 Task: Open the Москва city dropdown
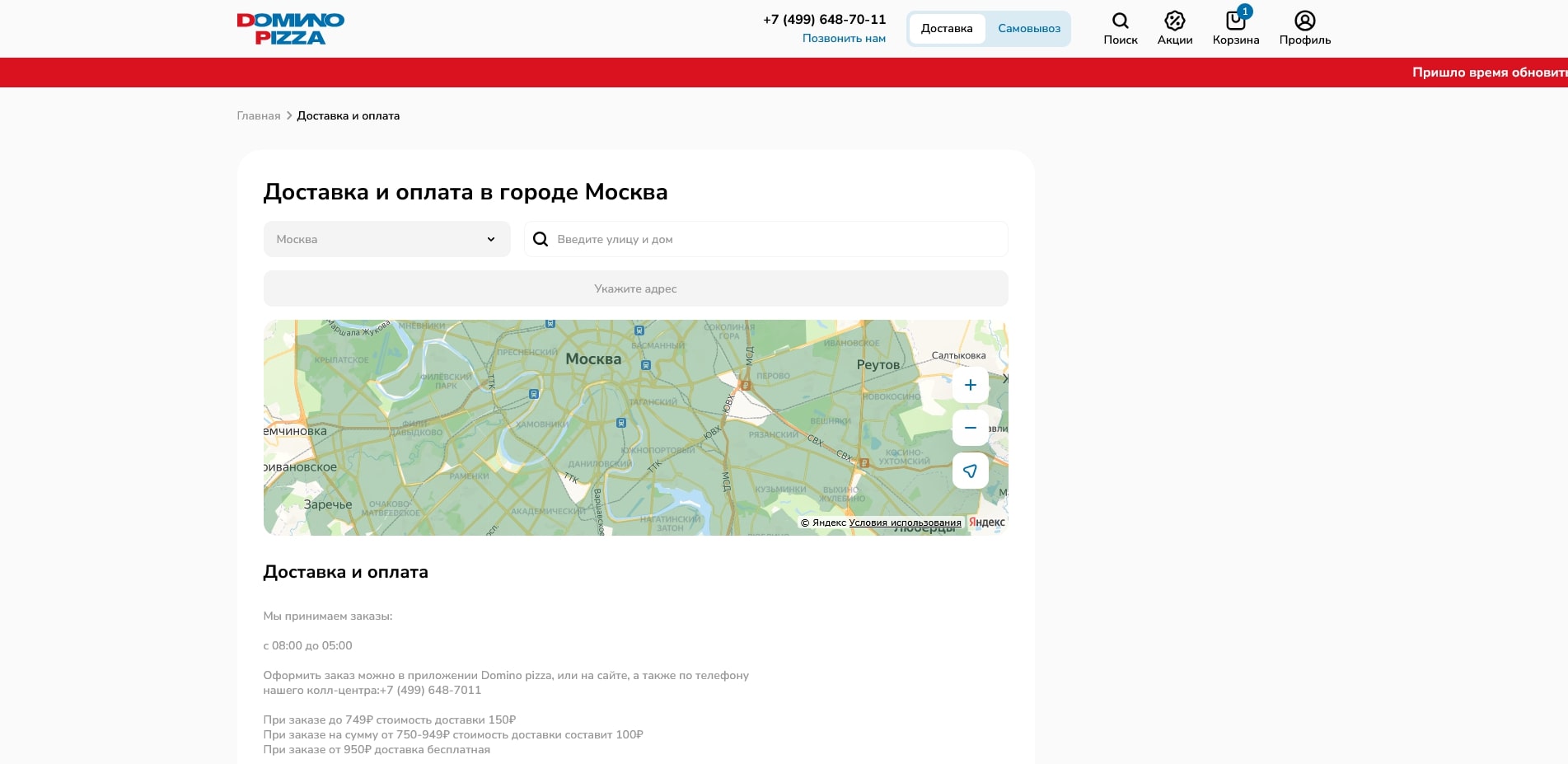(386, 239)
